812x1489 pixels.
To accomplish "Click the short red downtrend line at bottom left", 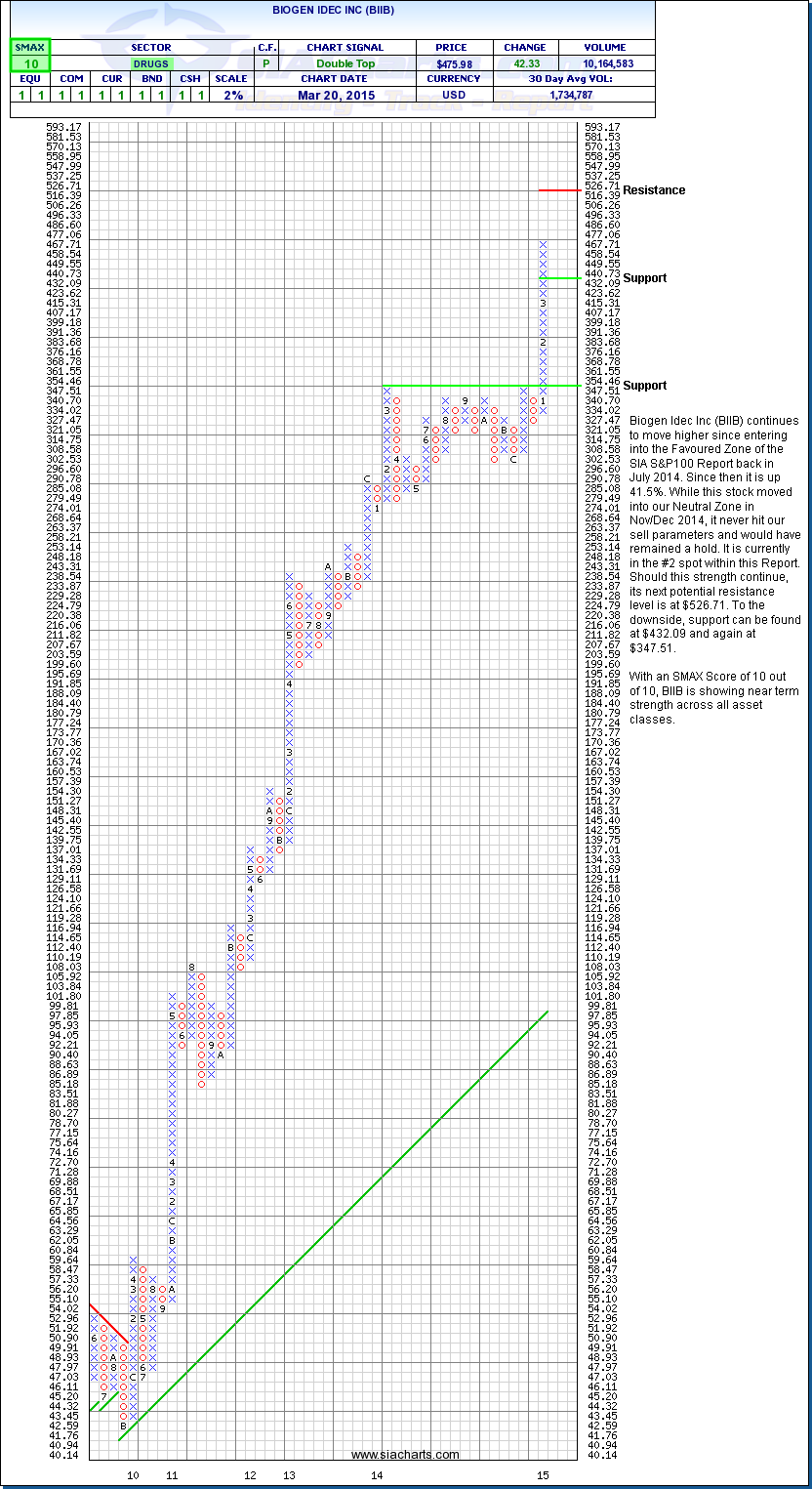I will click(x=106, y=1323).
